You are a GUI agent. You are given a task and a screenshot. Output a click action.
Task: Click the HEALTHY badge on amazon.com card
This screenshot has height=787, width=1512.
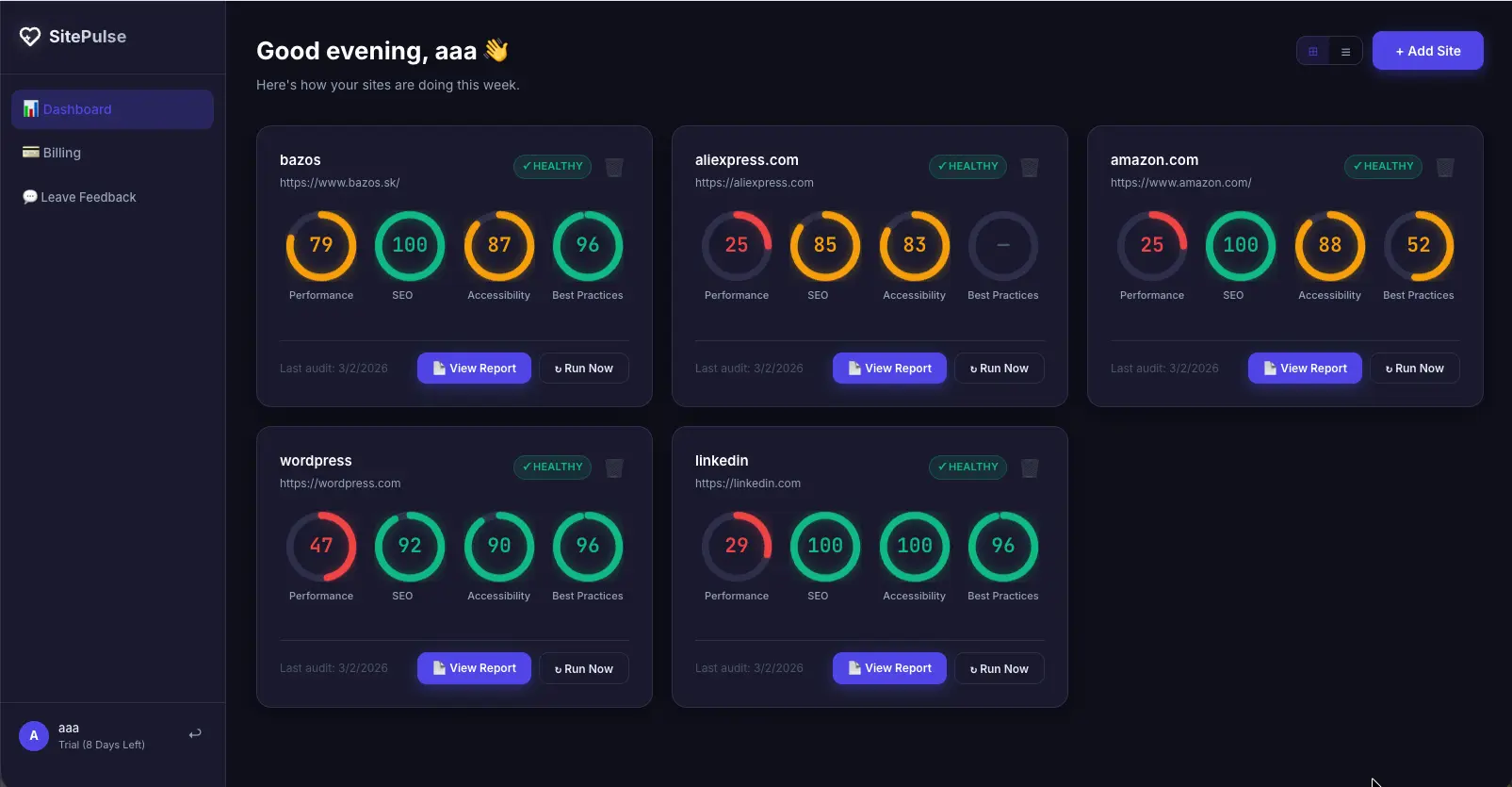[1384, 166]
